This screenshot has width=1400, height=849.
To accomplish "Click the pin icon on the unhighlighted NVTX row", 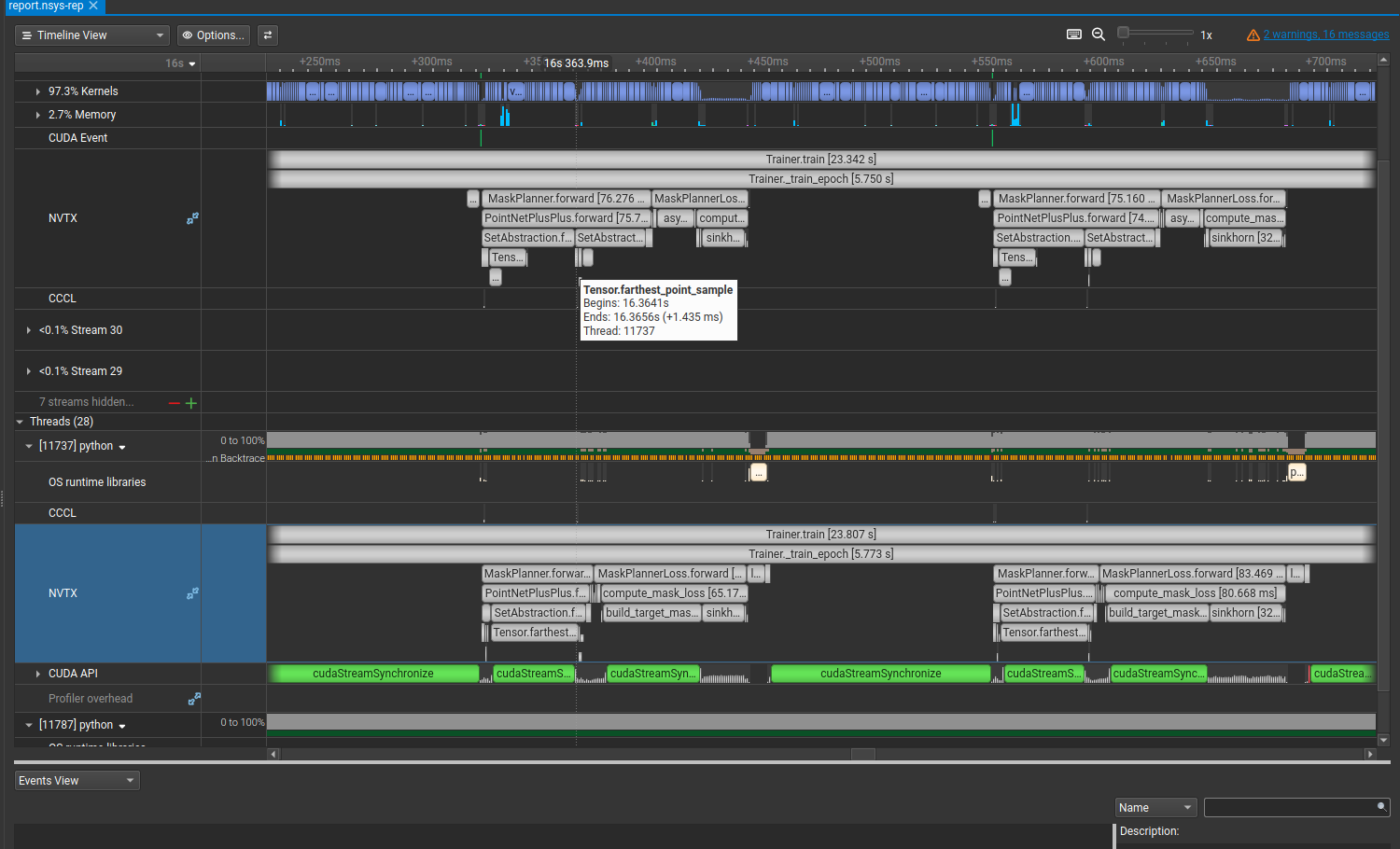I will (192, 218).
